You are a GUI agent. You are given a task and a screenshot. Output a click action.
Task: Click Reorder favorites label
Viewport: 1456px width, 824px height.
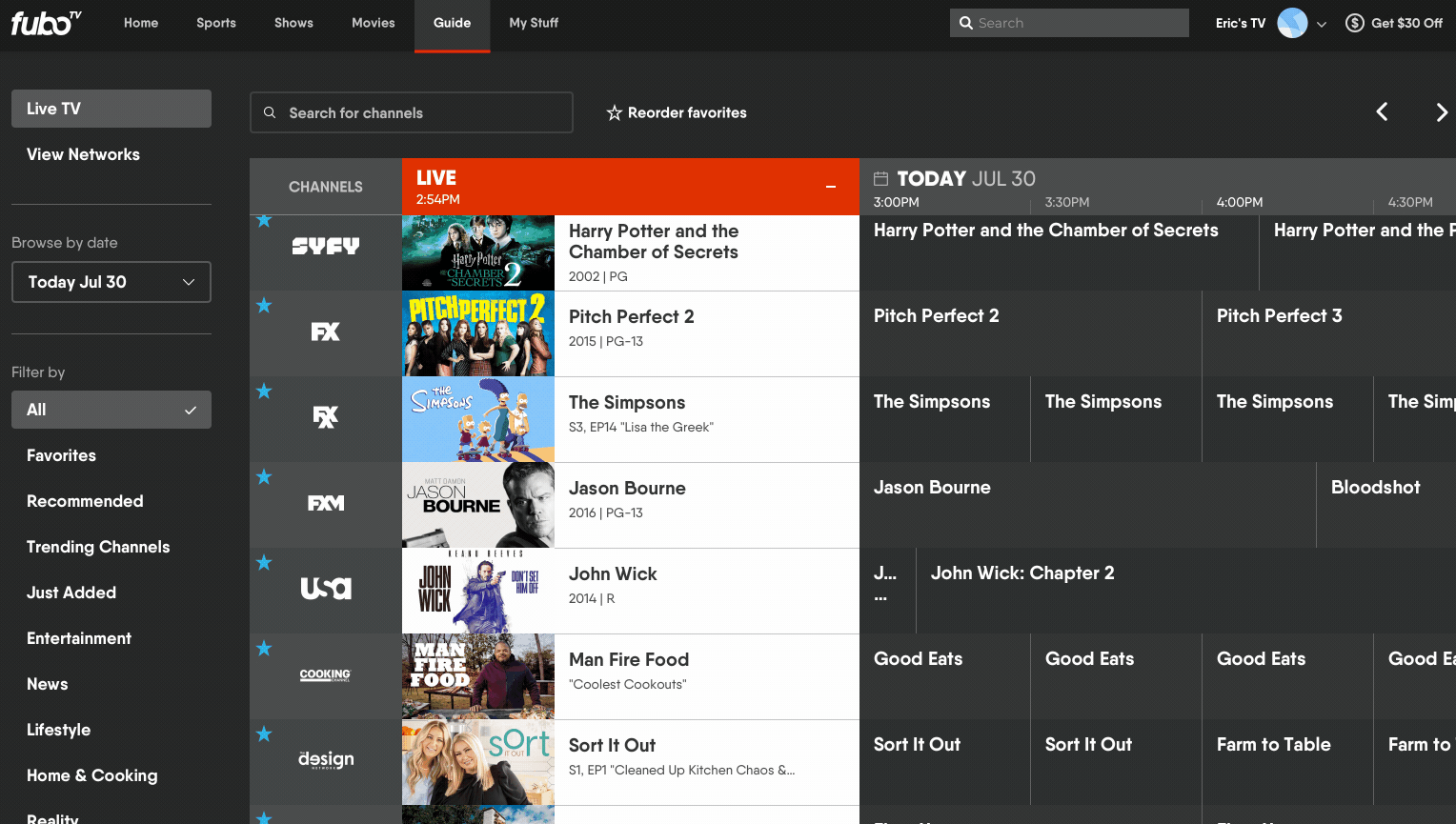(x=687, y=112)
